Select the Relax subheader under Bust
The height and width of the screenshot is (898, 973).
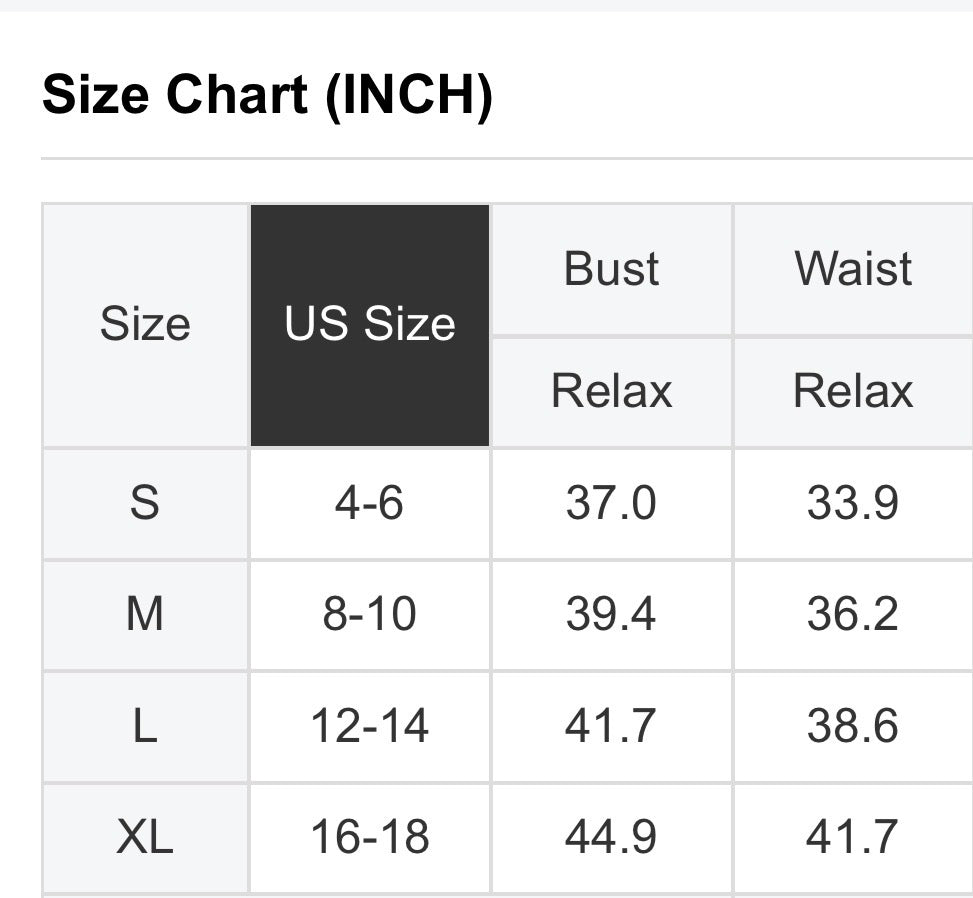(611, 391)
